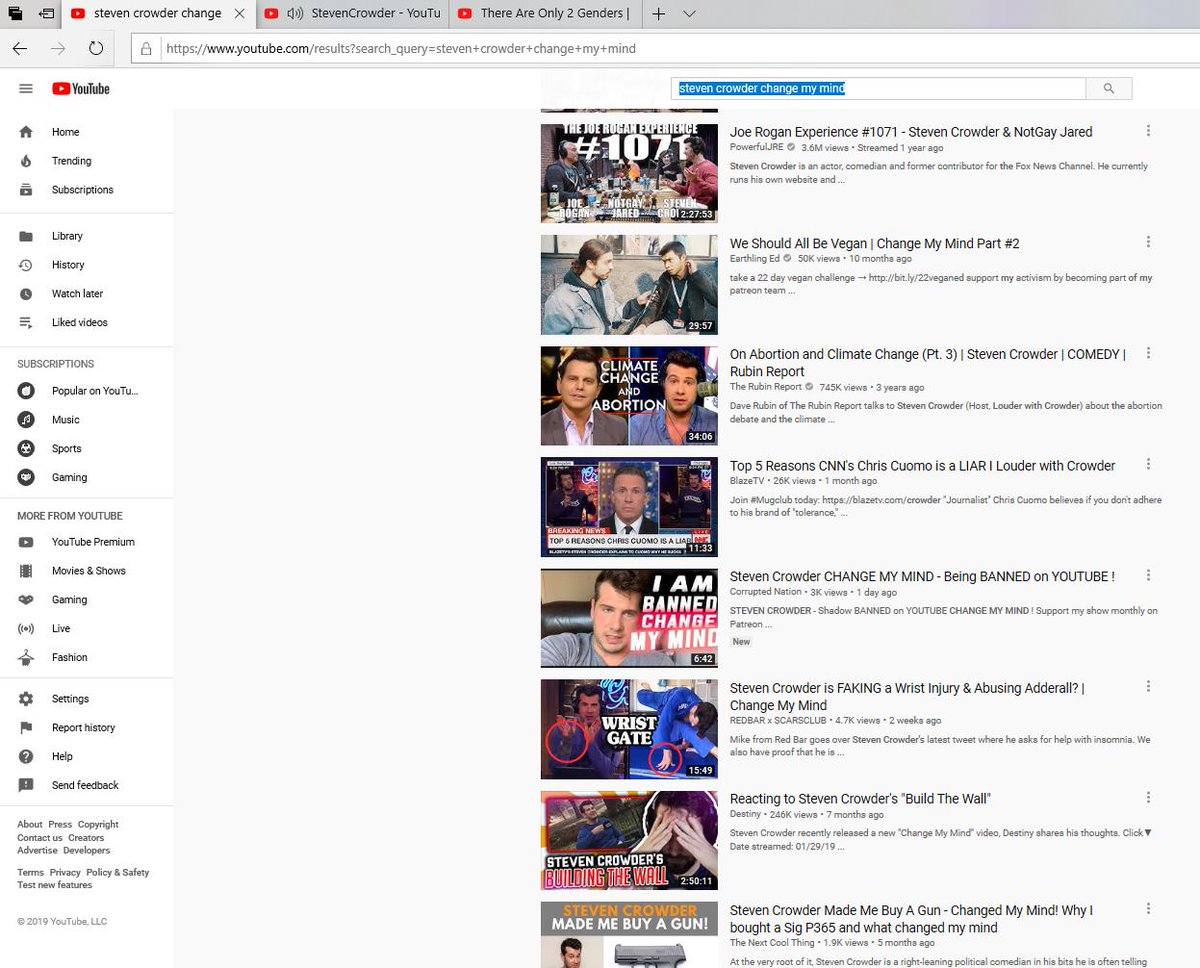Open options menu for Build The Wall video
The image size is (1200, 968).
1148,797
